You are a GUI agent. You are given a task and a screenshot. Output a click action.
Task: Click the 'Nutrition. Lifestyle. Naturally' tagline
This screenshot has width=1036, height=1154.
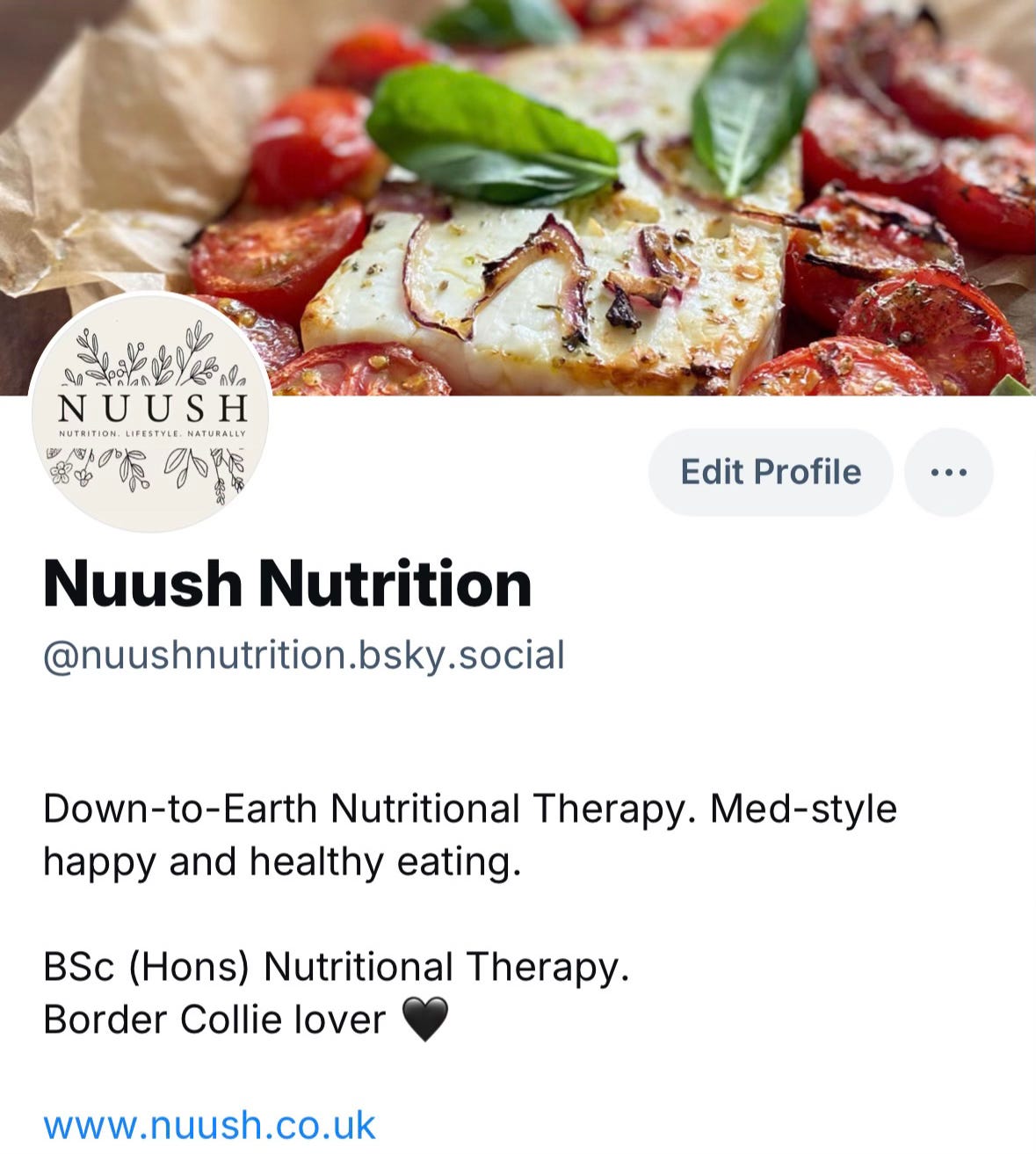153,433
